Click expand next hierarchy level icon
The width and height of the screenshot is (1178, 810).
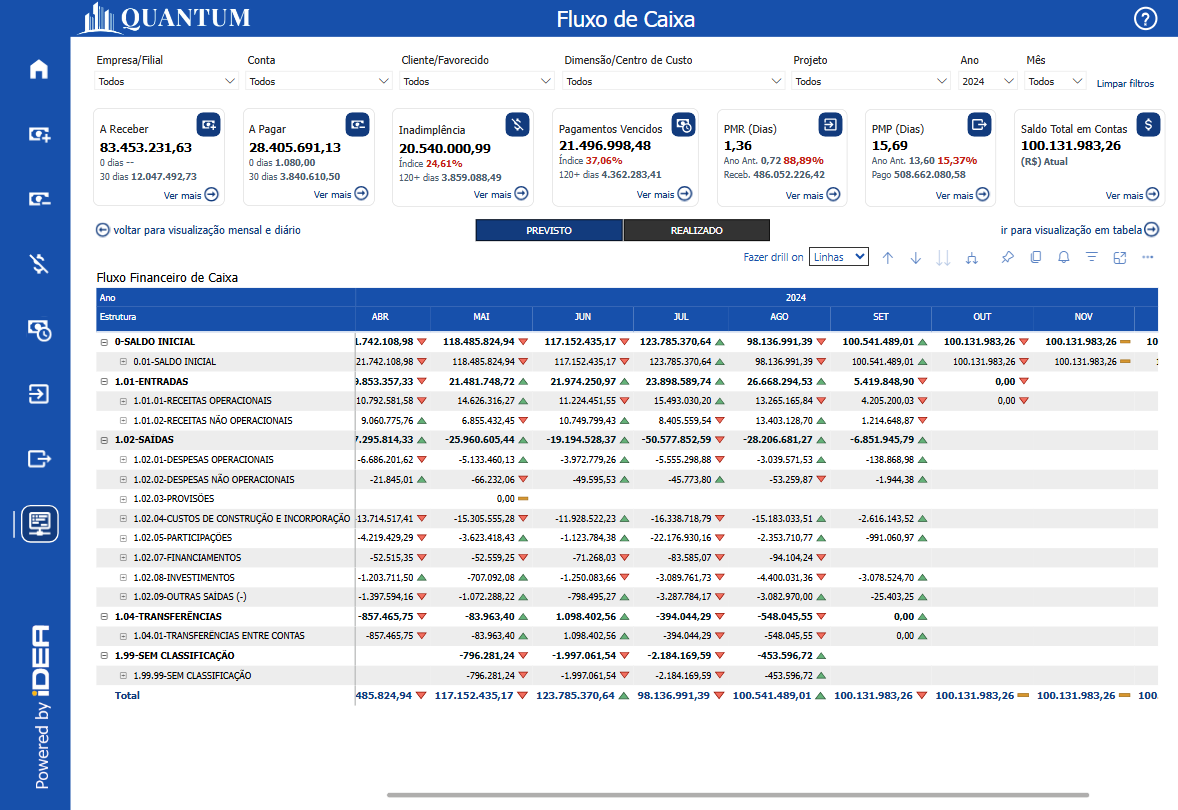(x=971, y=258)
